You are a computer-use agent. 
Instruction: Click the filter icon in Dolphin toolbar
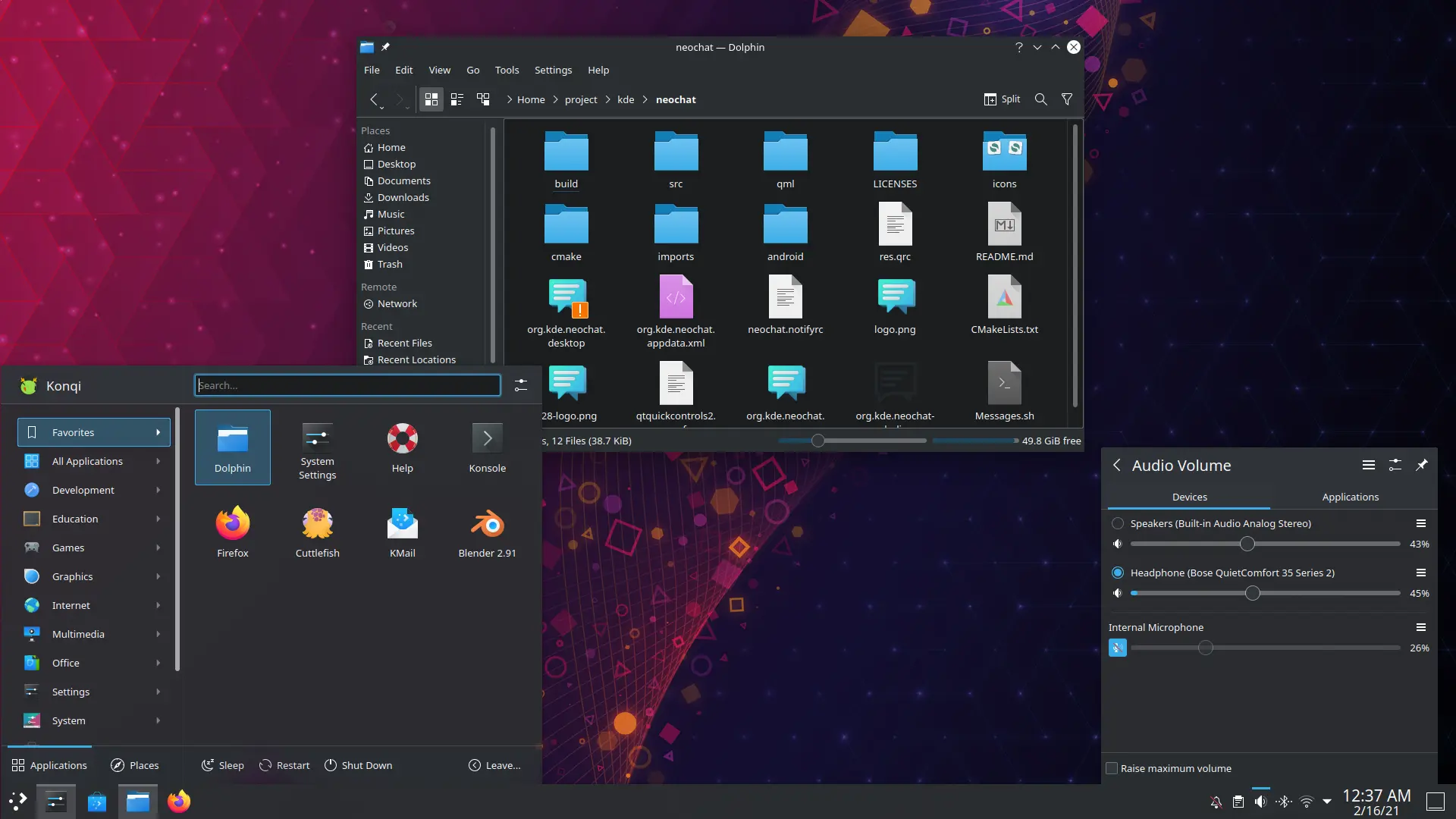[1066, 99]
